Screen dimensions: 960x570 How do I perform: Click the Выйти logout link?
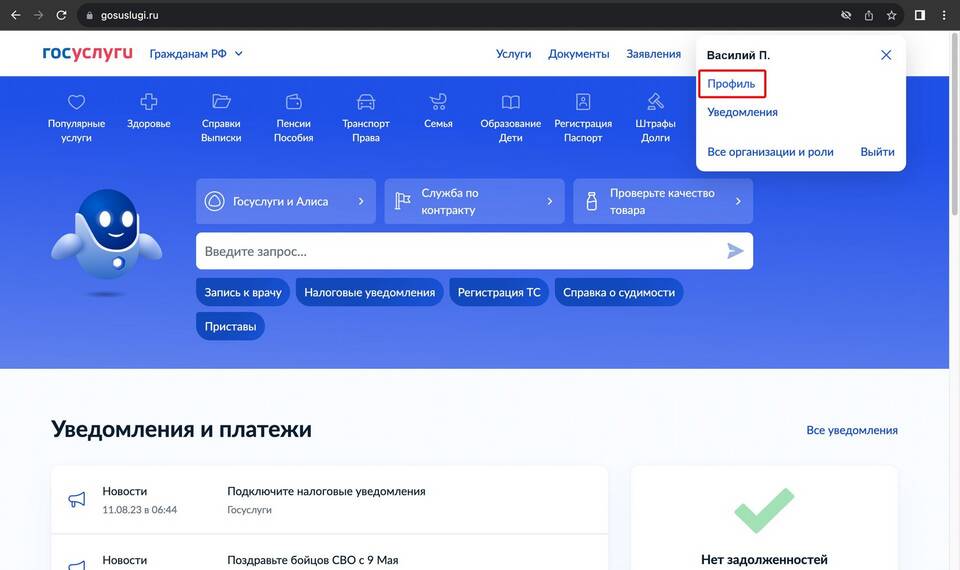877,152
